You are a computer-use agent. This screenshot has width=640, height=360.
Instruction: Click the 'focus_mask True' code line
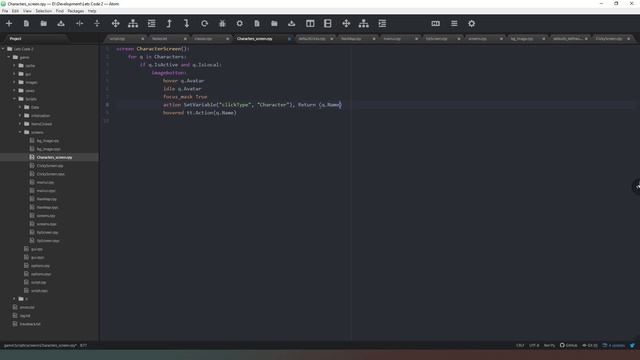185,97
